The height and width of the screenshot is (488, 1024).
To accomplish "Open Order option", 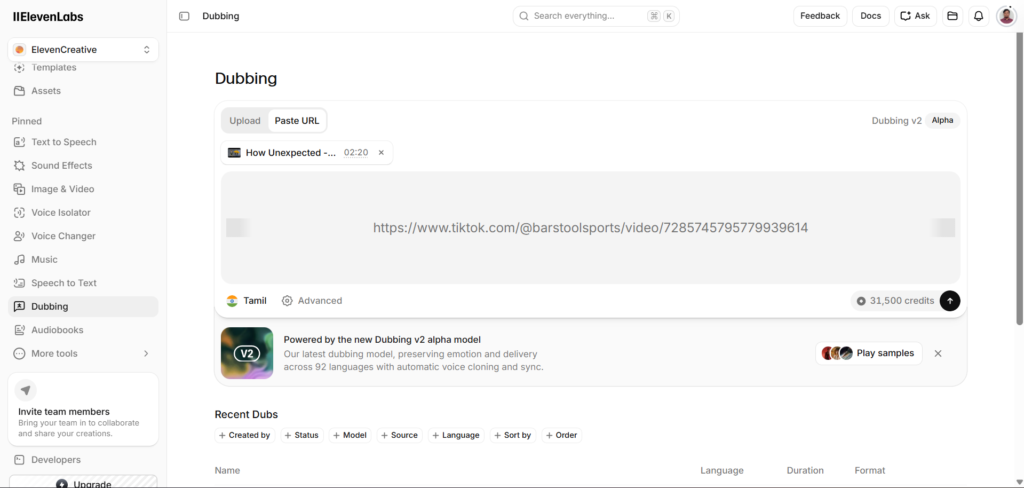I will pyautogui.click(x=562, y=435).
